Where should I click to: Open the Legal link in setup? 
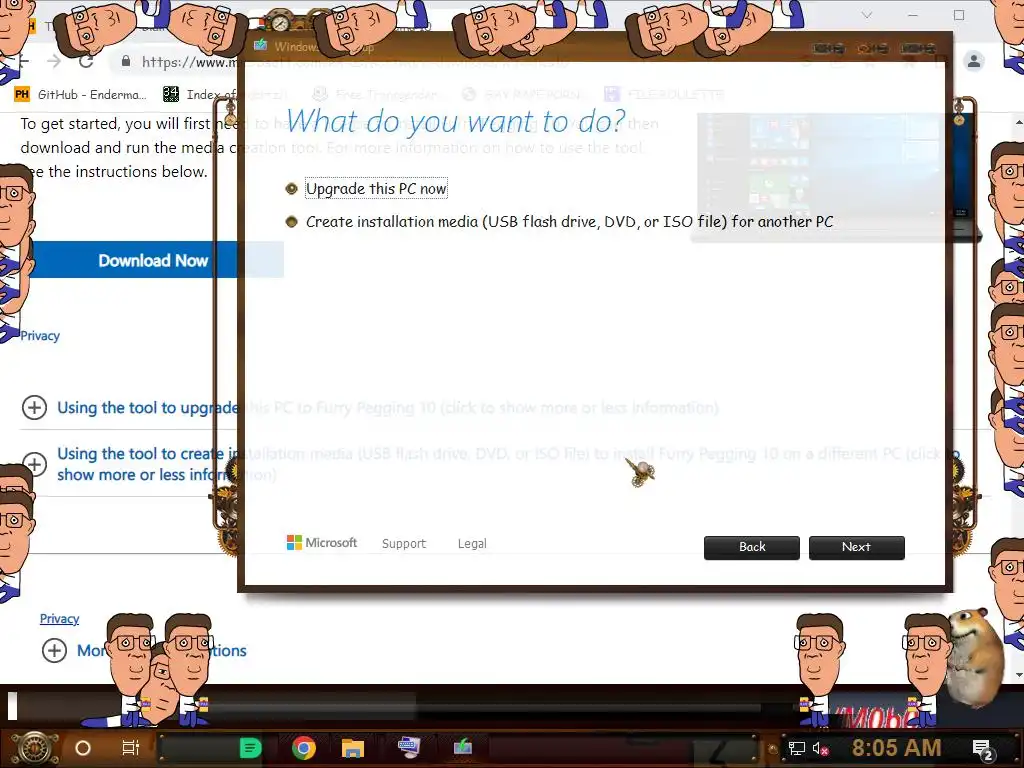pyautogui.click(x=472, y=543)
